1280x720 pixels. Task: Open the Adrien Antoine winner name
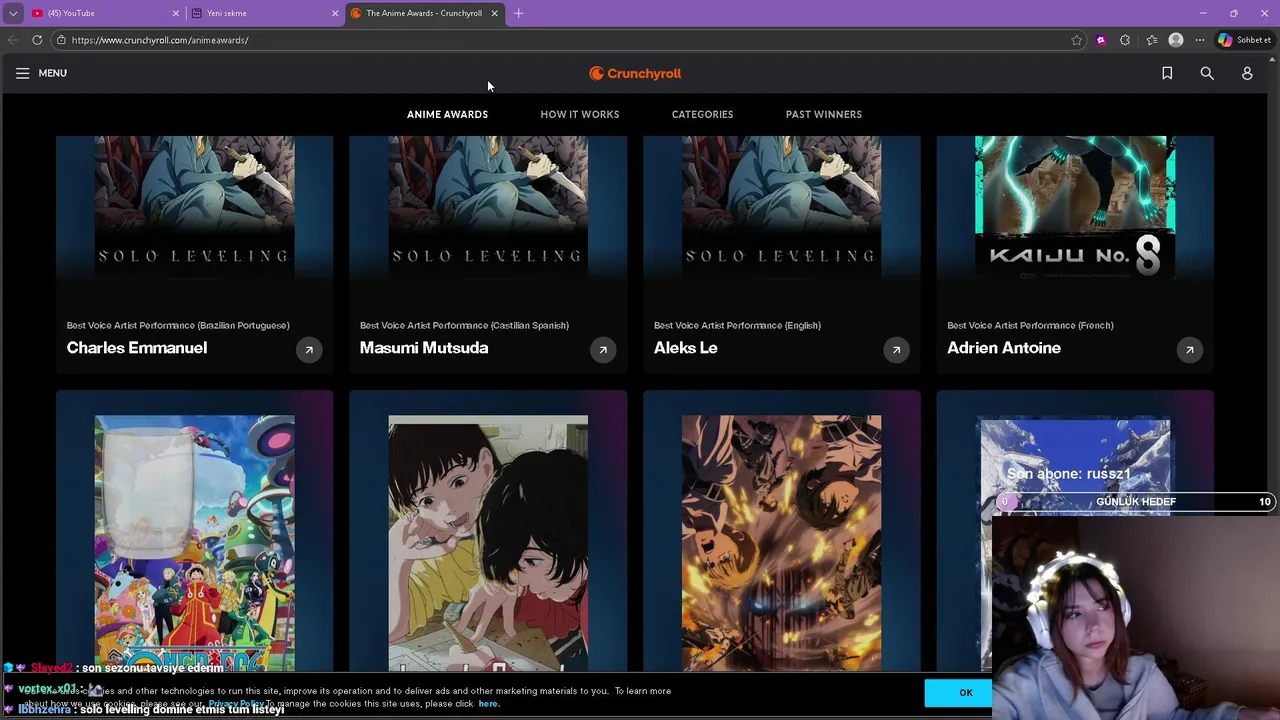click(x=1004, y=348)
